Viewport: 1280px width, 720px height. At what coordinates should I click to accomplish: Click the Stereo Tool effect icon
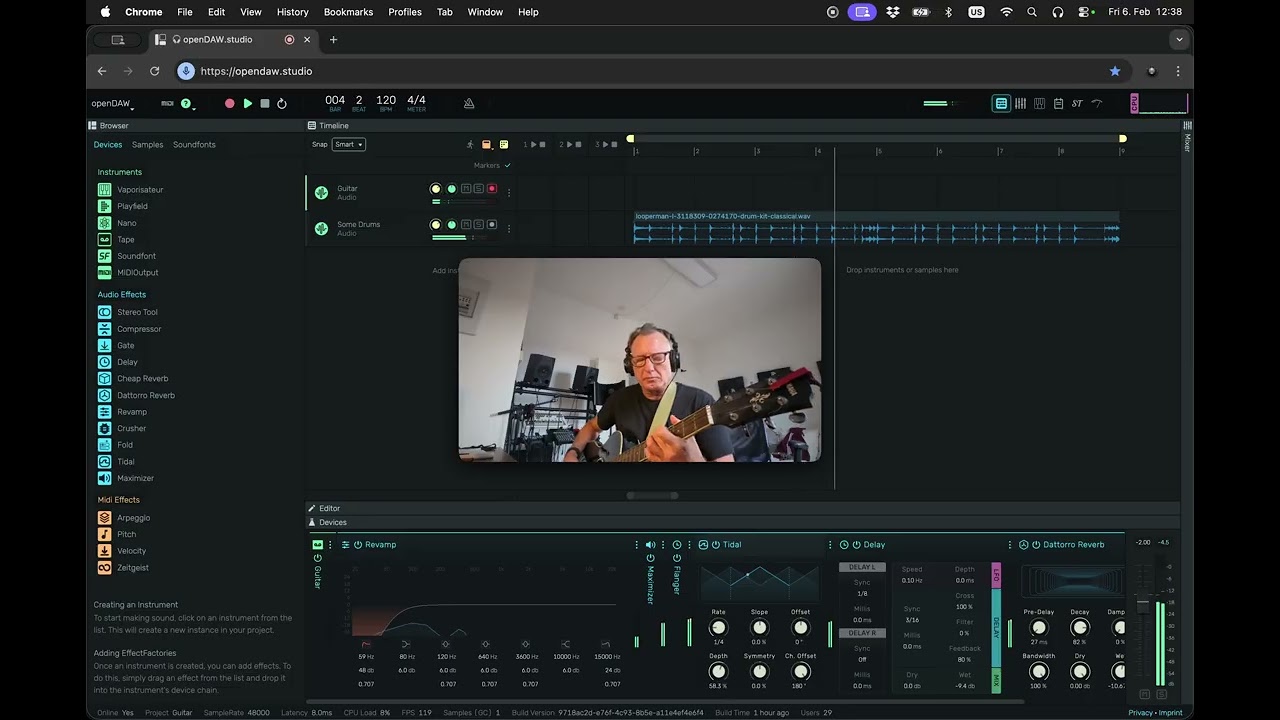104,312
